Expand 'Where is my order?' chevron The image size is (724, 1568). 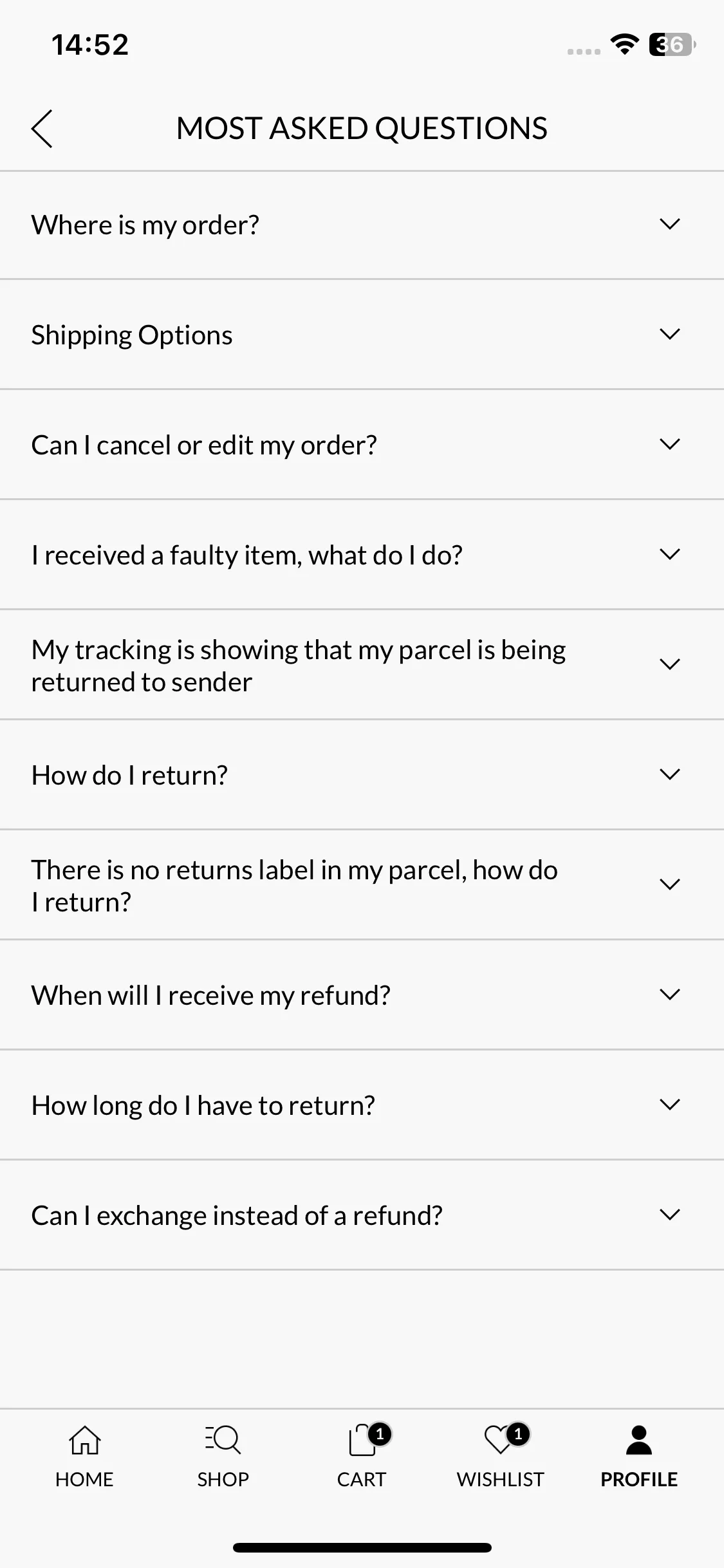[670, 224]
